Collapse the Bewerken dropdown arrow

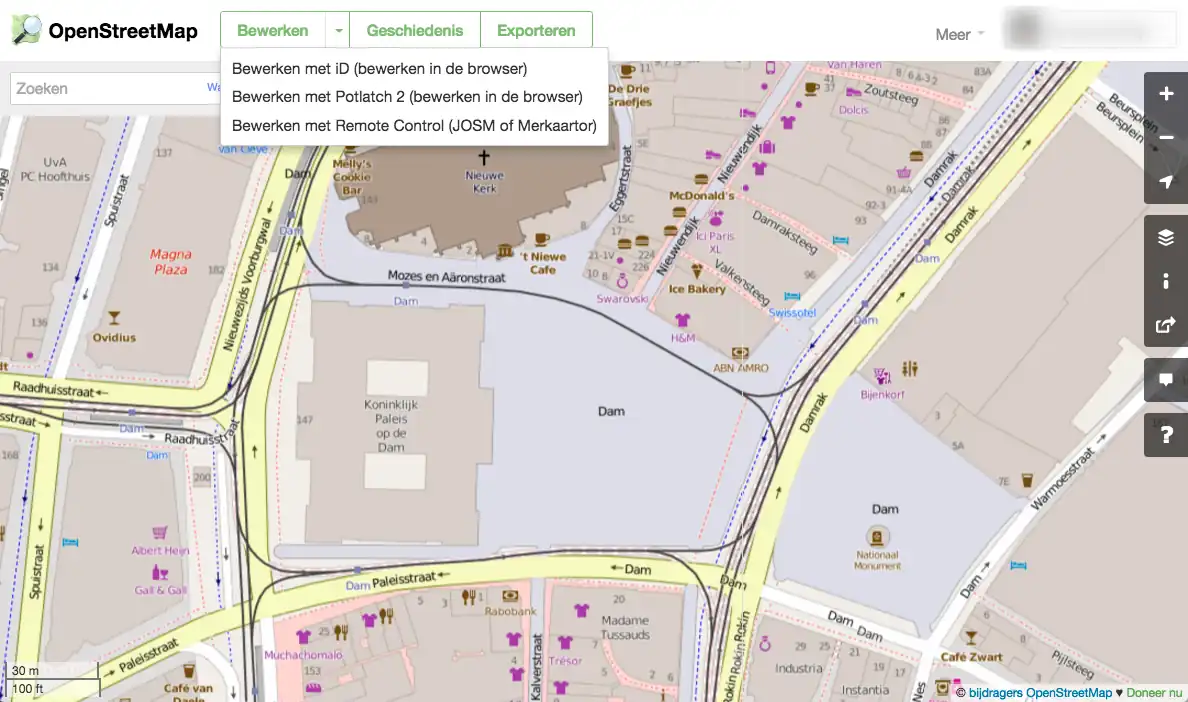coord(339,31)
